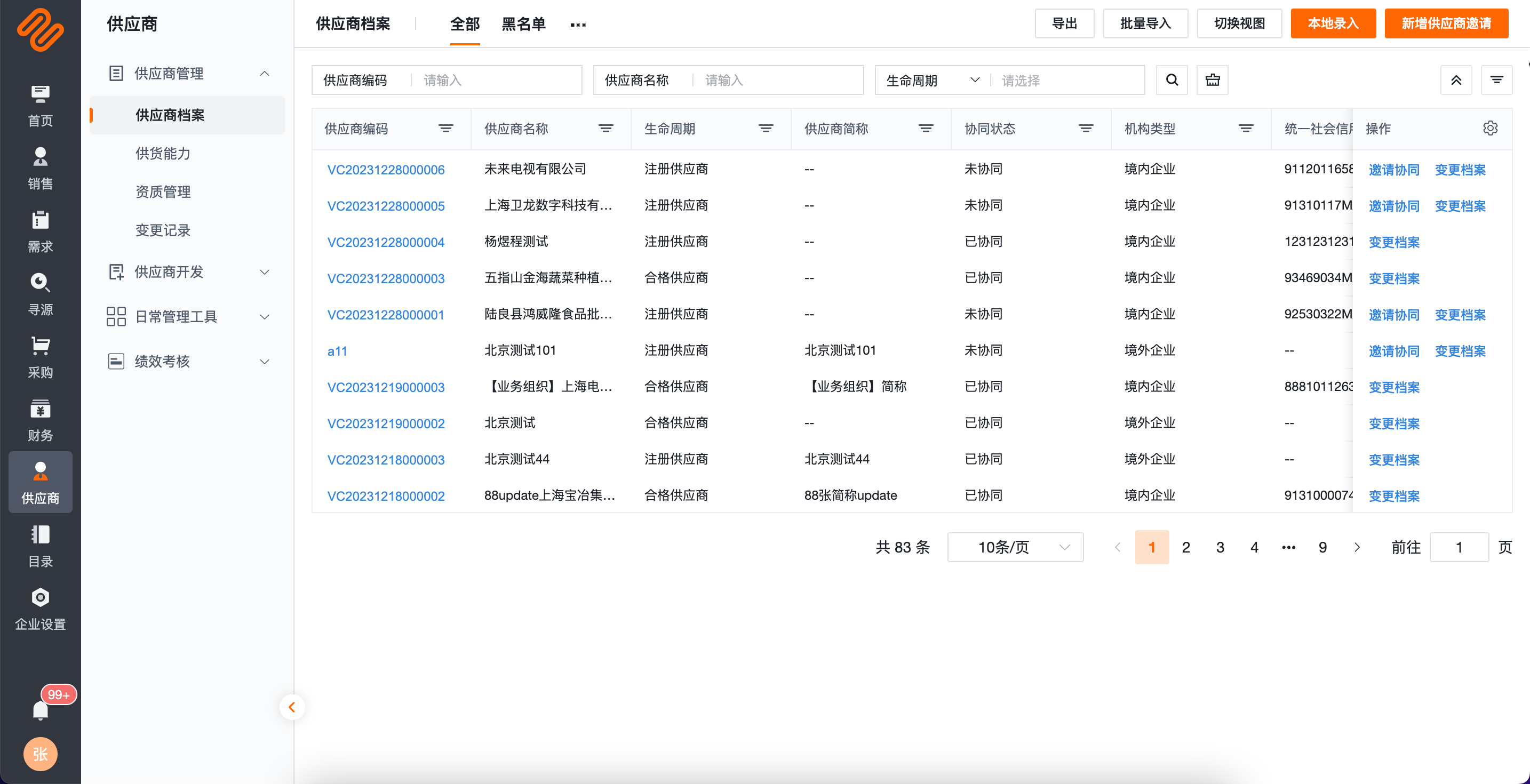Screen dimensions: 1530x784
Task: Click 变更档案 for 杨煜程测试 row
Action: click(1393, 242)
